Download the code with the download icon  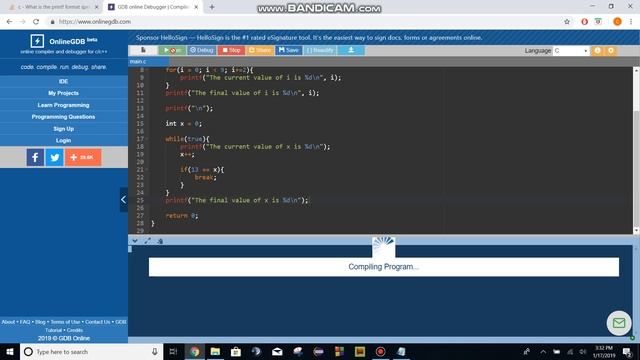coord(351,50)
